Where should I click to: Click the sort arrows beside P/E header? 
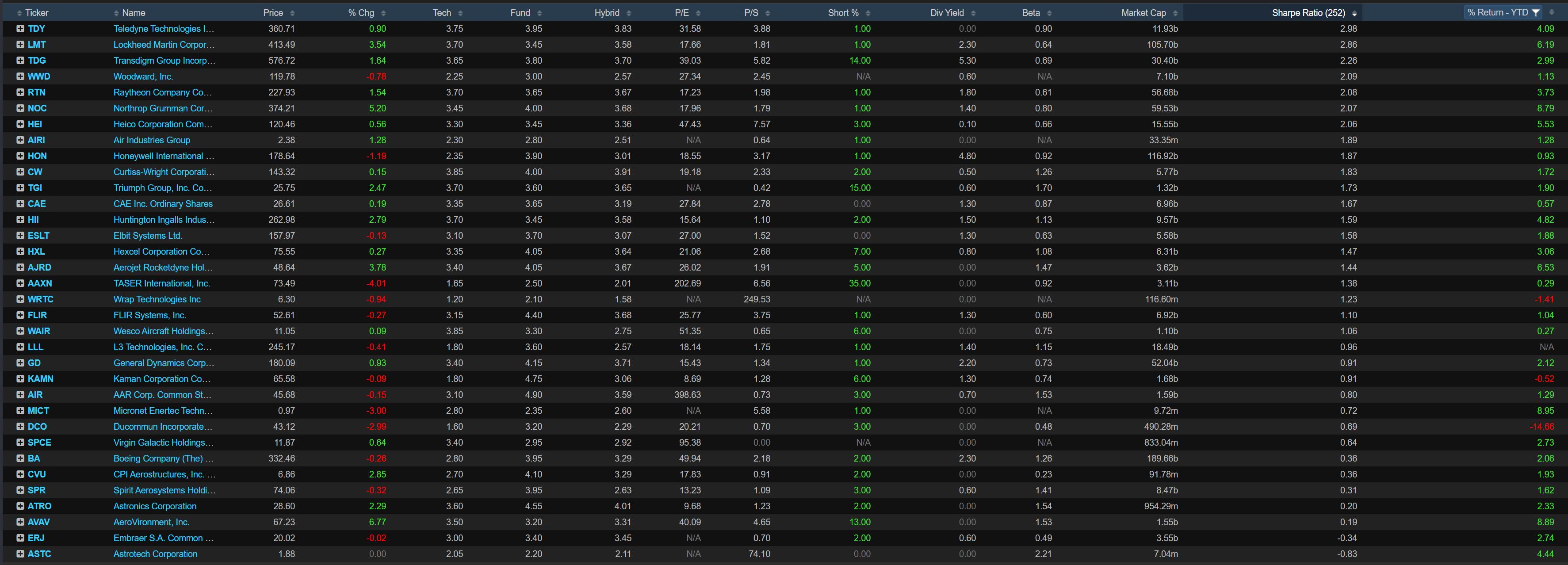pos(698,13)
